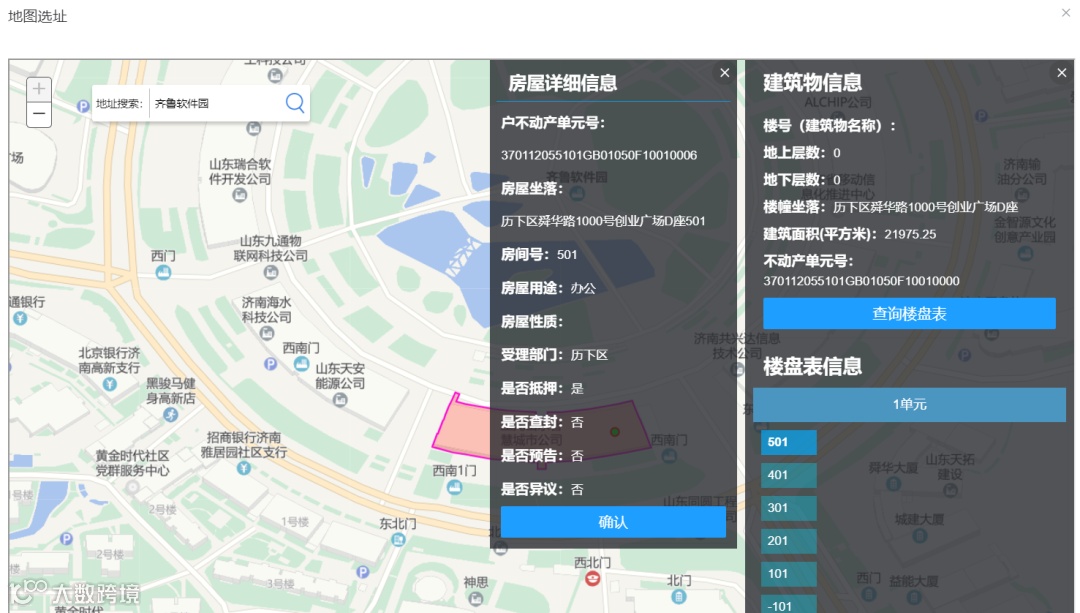Close the 地图选址 dialog

click(x=1066, y=12)
